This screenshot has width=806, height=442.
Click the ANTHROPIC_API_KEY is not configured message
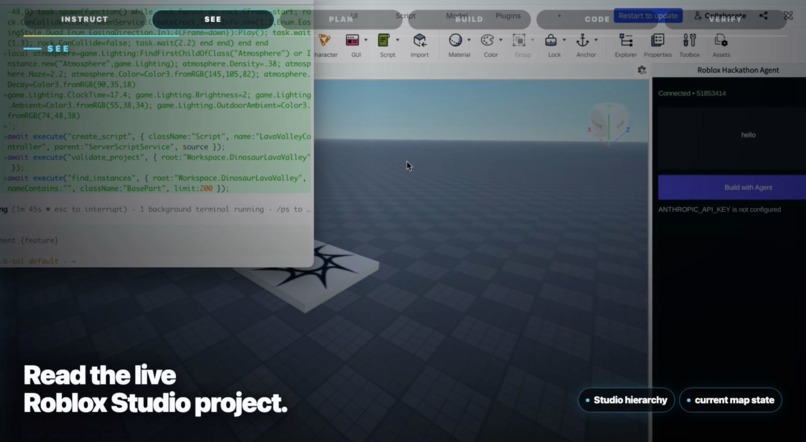720,210
